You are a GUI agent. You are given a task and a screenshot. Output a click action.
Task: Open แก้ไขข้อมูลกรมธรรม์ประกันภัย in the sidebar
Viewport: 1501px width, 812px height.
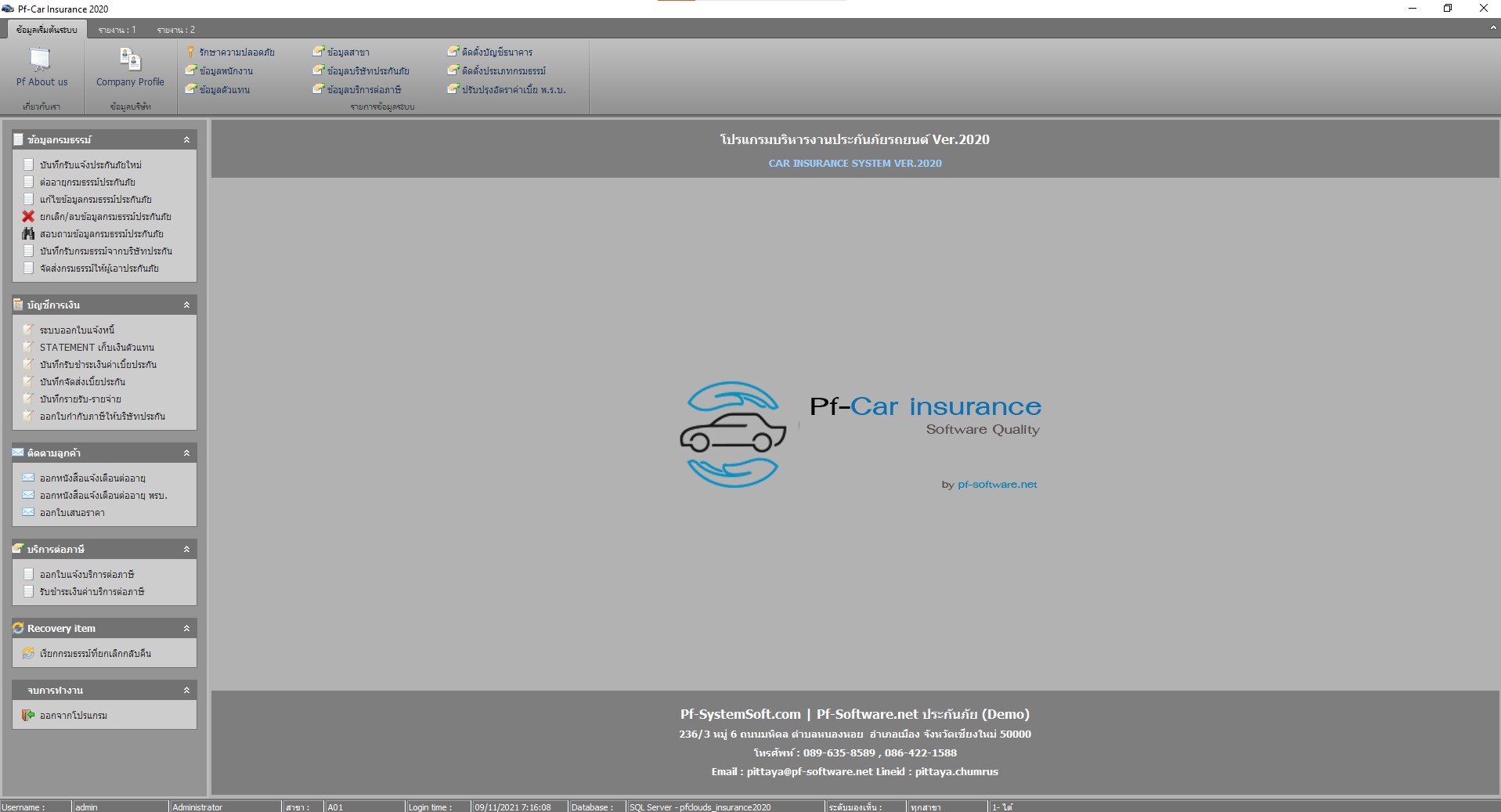[x=87, y=199]
